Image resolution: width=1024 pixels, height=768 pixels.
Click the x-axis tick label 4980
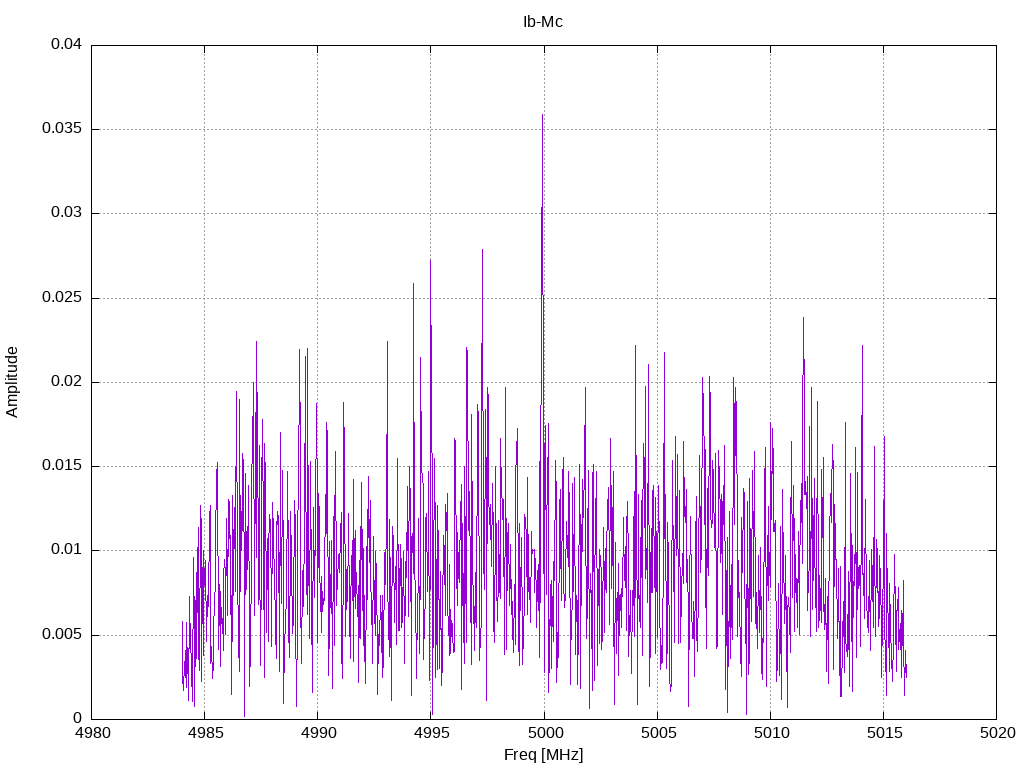(x=93, y=733)
